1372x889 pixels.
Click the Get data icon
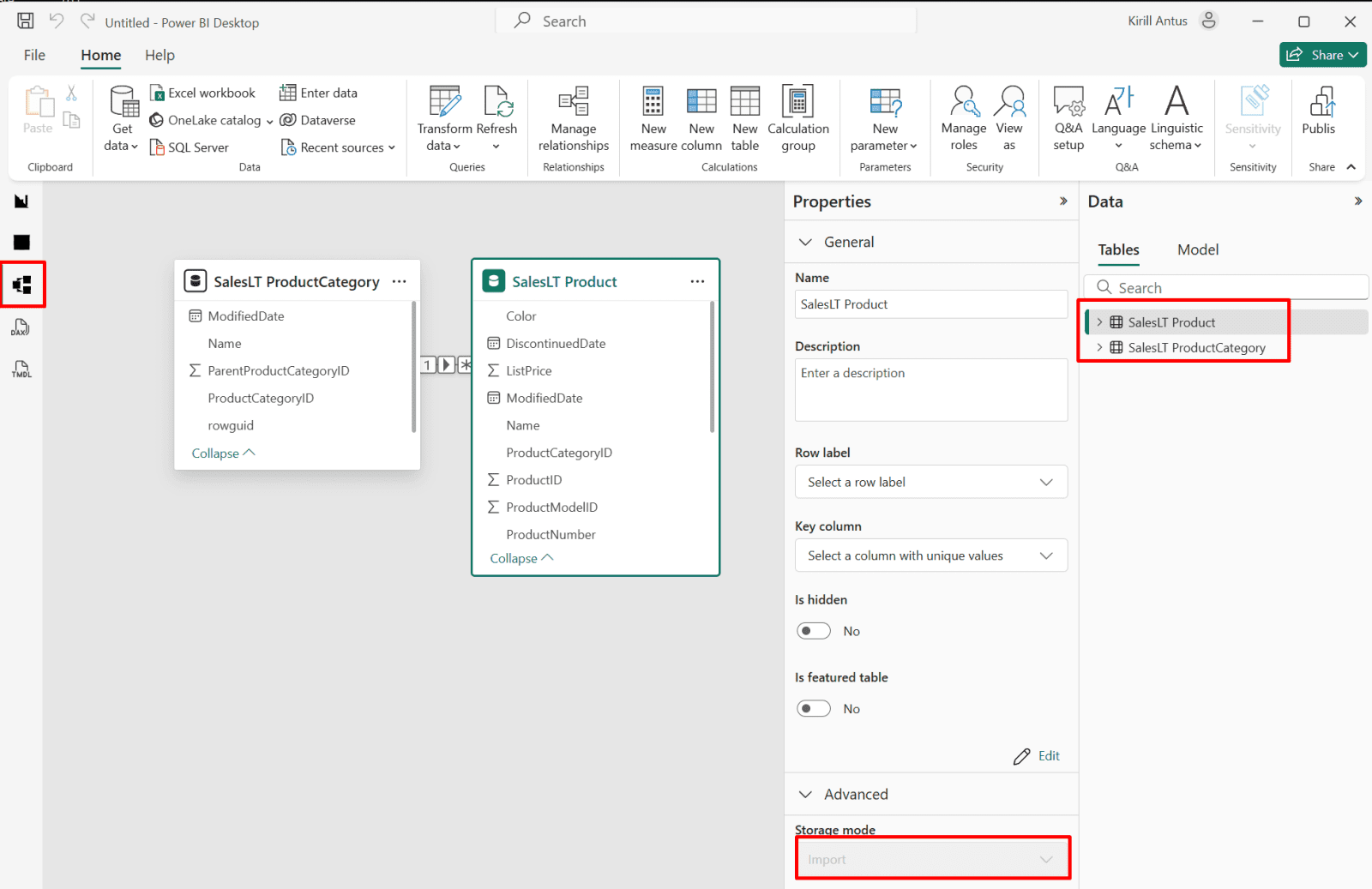pos(123,102)
